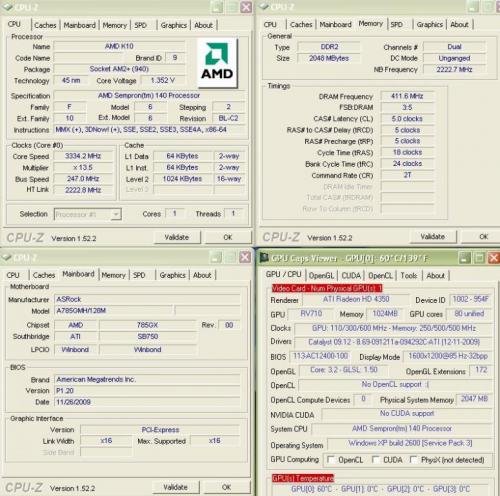Click the Multiplier value x 13.5
This screenshot has height=496, width=500.
click(83, 168)
